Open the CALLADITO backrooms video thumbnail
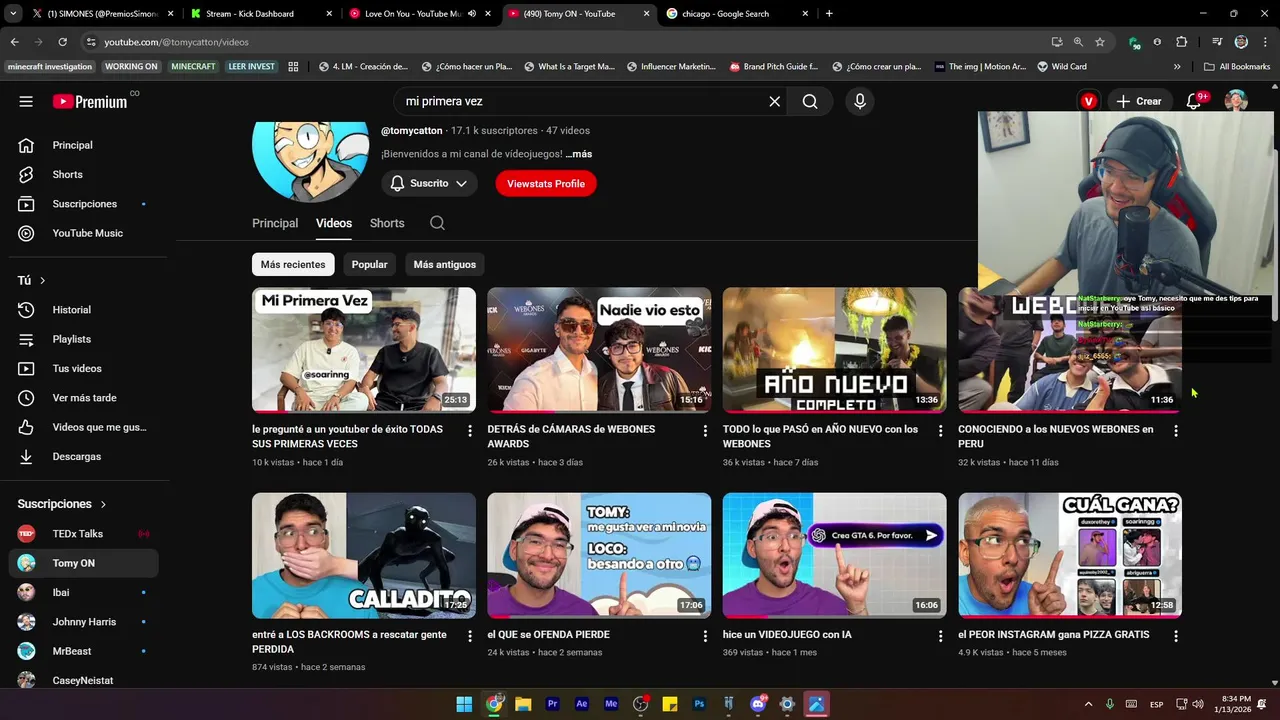The image size is (1280, 720). [364, 555]
